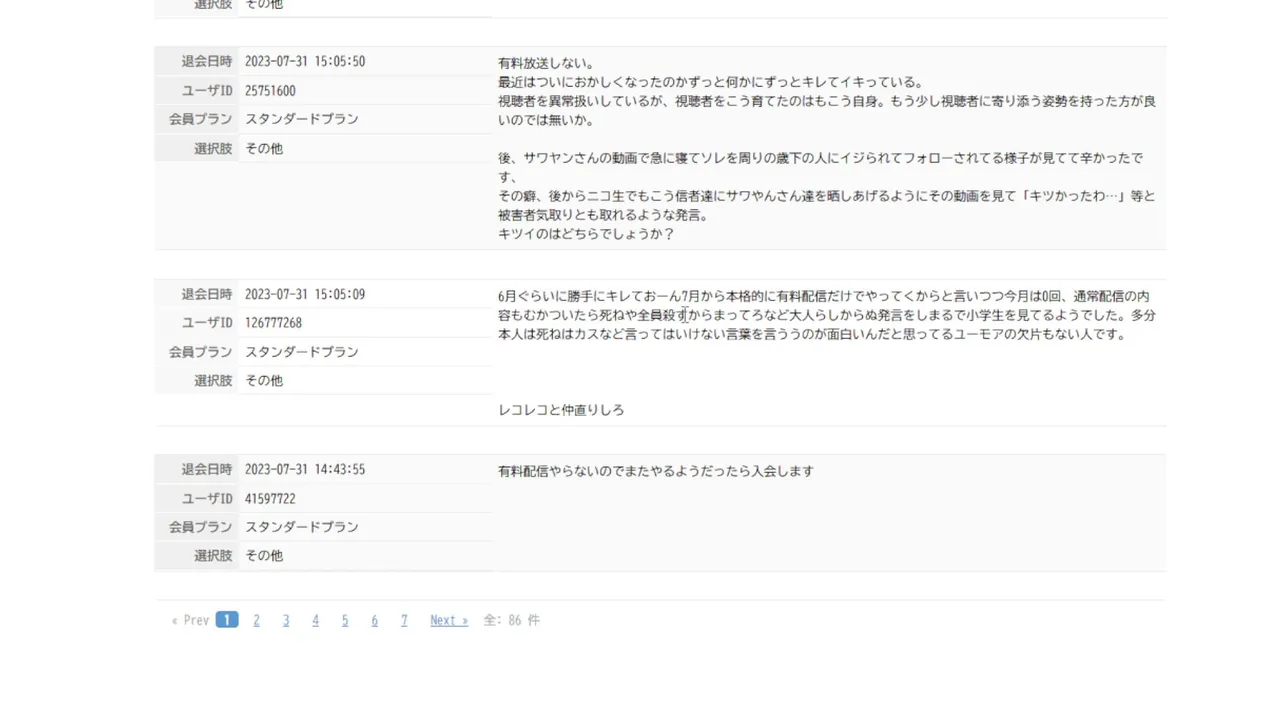Open the Next » page link
This screenshot has width=1280, height=720.
(449, 620)
